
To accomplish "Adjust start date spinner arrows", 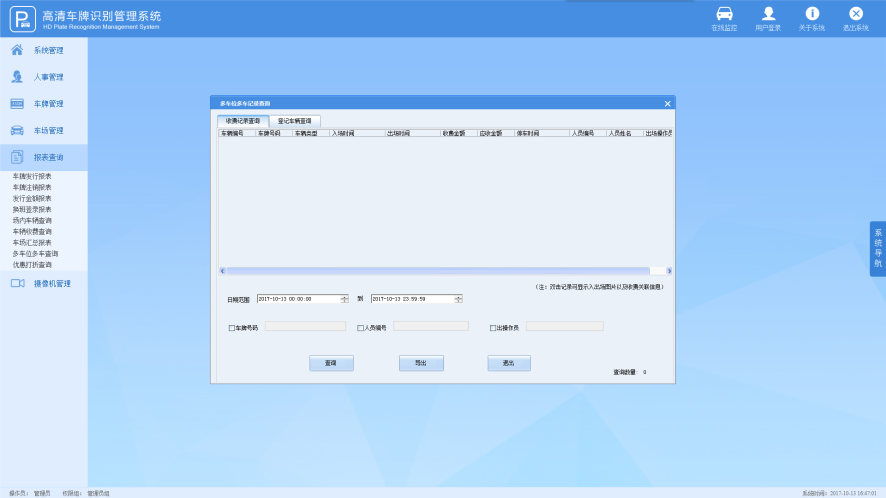I will pyautogui.click(x=344, y=299).
